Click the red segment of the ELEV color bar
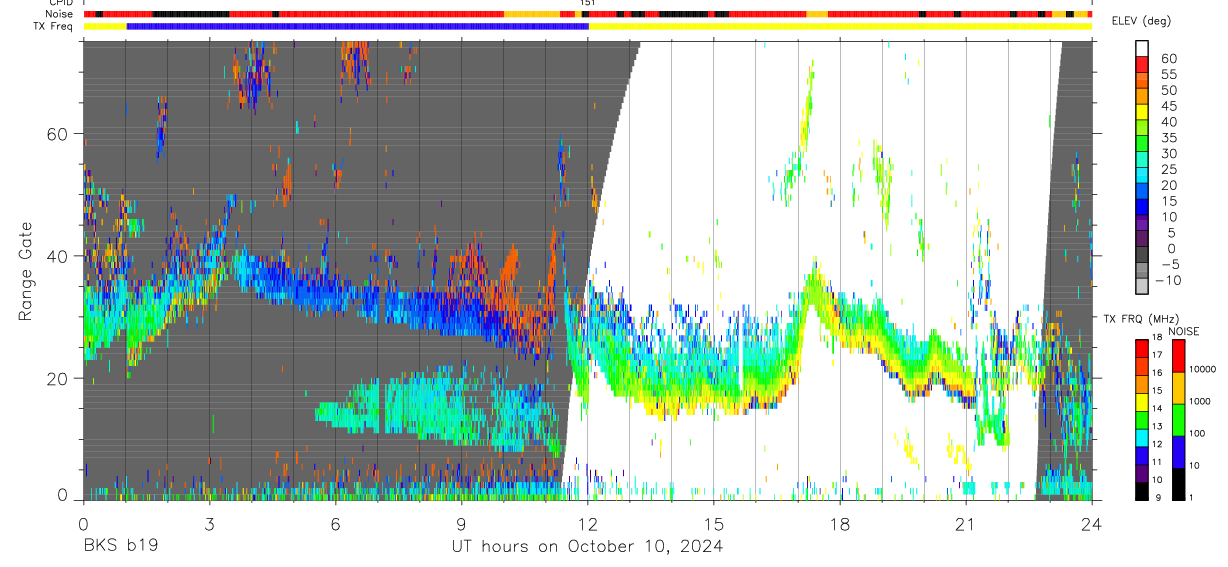1228x567 pixels. (1142, 65)
